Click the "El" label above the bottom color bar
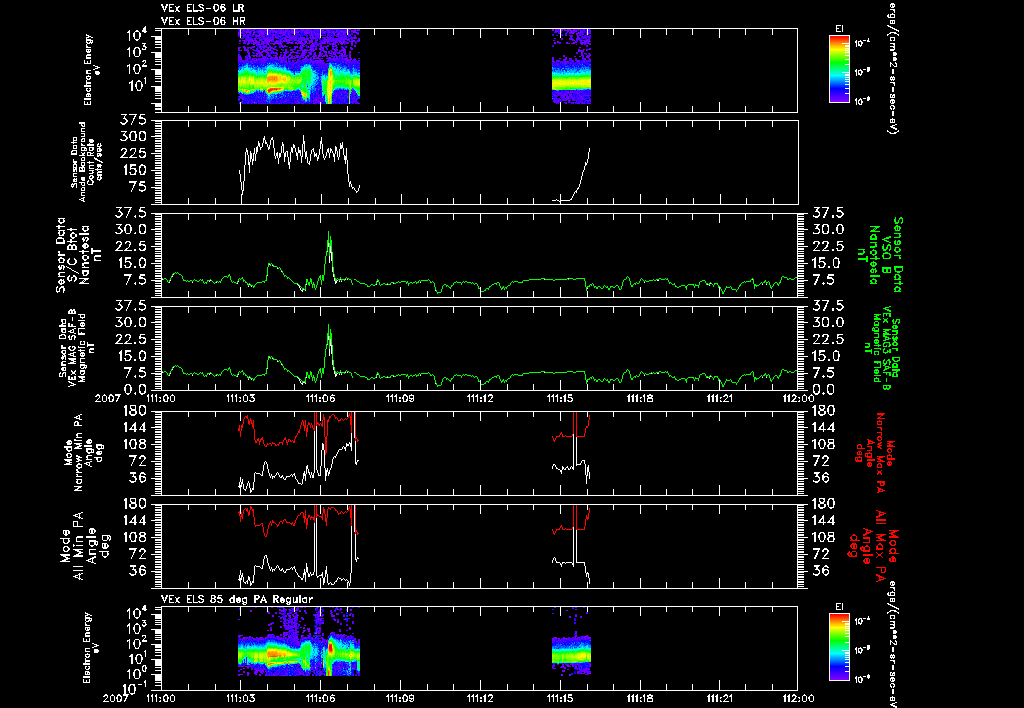1024x708 pixels. pos(839,607)
